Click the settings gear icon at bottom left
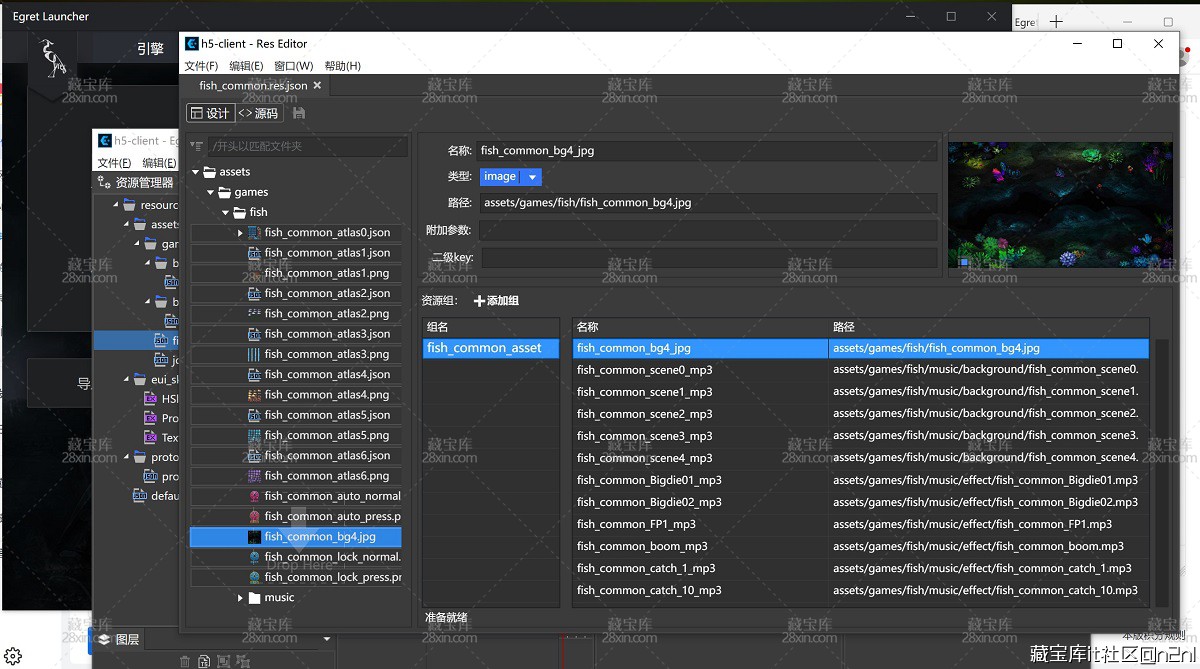This screenshot has width=1200, height=669. (x=13, y=655)
